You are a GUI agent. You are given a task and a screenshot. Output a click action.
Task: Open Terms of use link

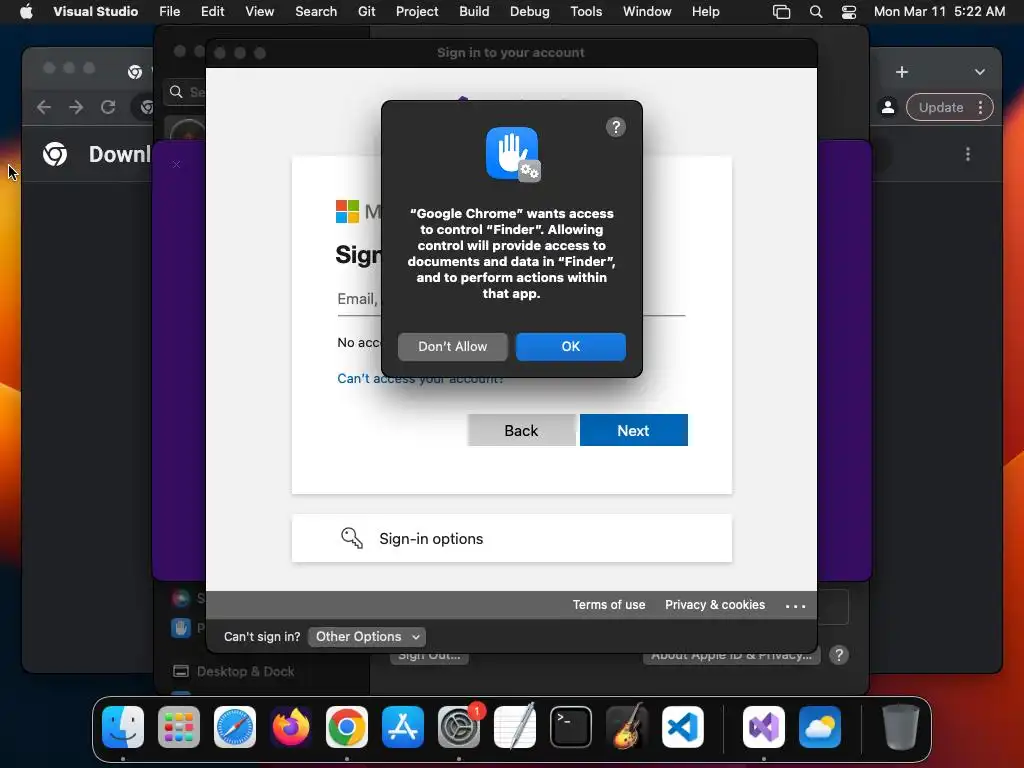(x=609, y=605)
